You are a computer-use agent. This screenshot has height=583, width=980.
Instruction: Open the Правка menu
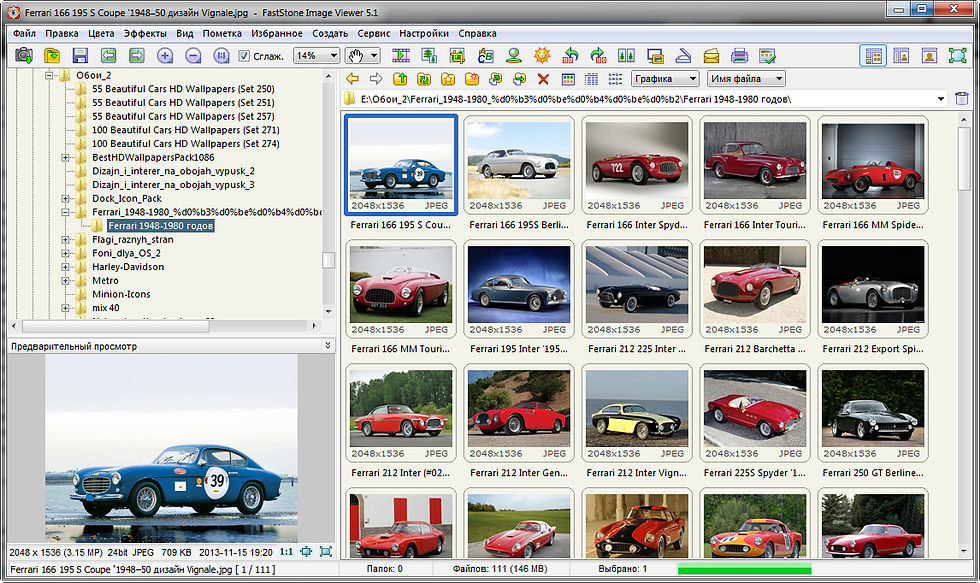pyautogui.click(x=62, y=33)
